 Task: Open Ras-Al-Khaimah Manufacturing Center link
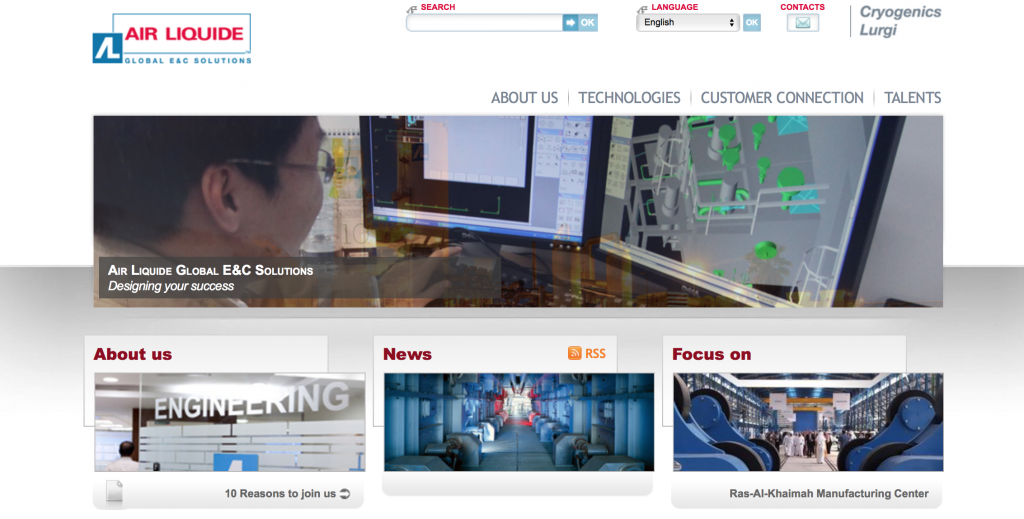(x=829, y=494)
